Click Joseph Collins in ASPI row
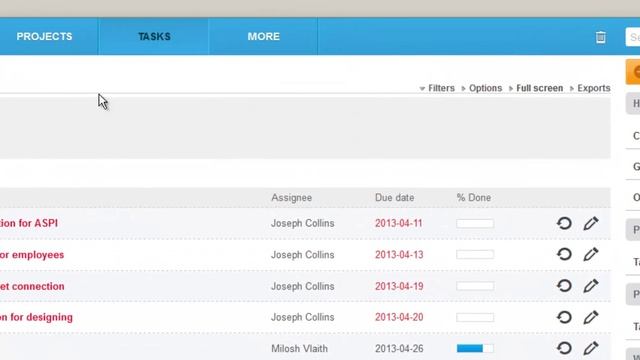This screenshot has height=360, width=640. tap(302, 223)
